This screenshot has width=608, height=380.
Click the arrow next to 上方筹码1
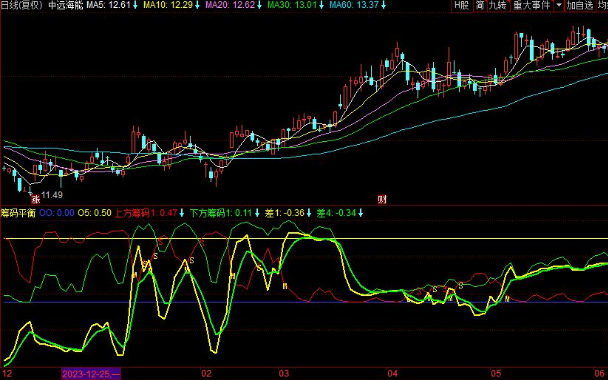pos(181,213)
